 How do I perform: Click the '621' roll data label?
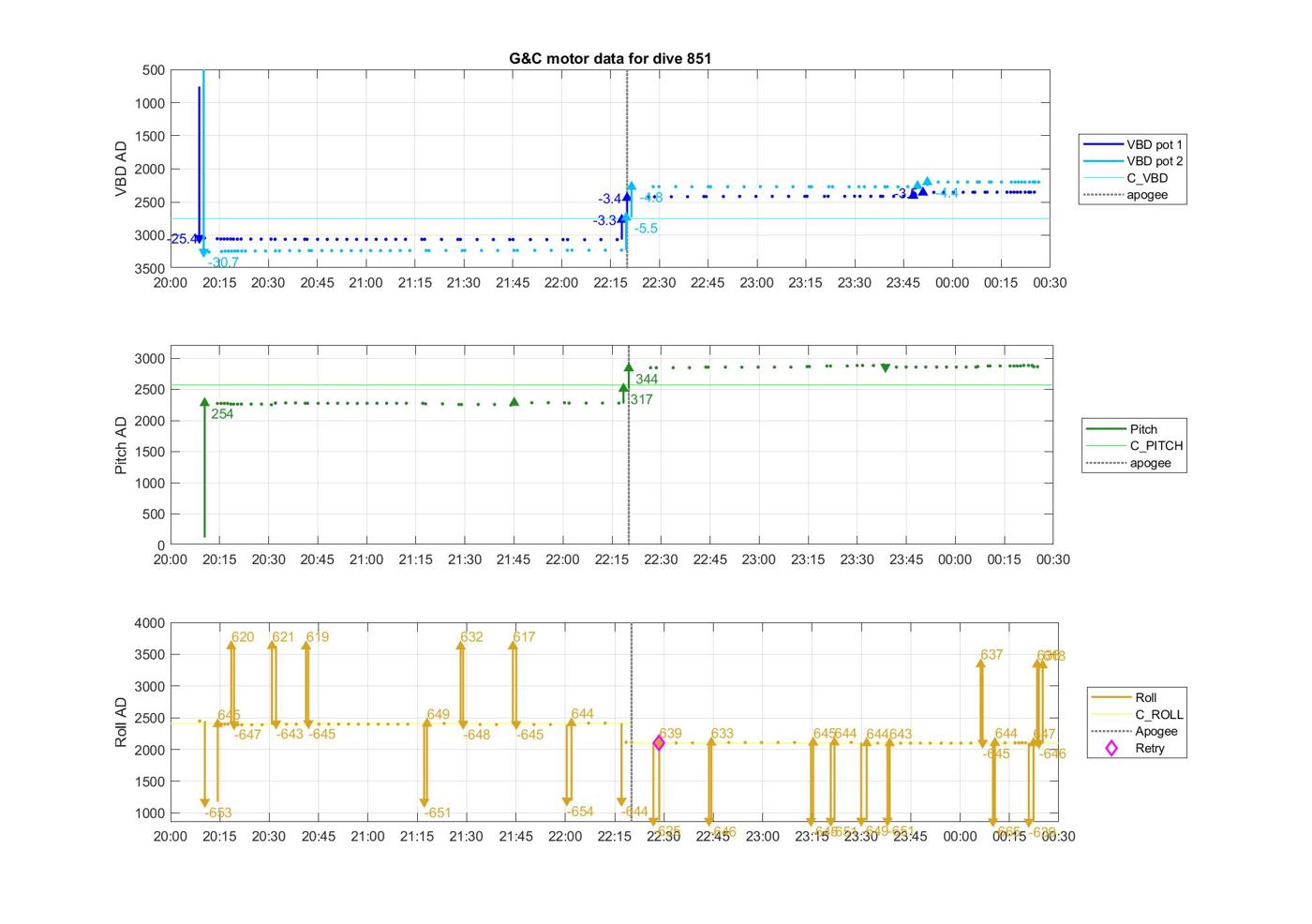click(283, 637)
